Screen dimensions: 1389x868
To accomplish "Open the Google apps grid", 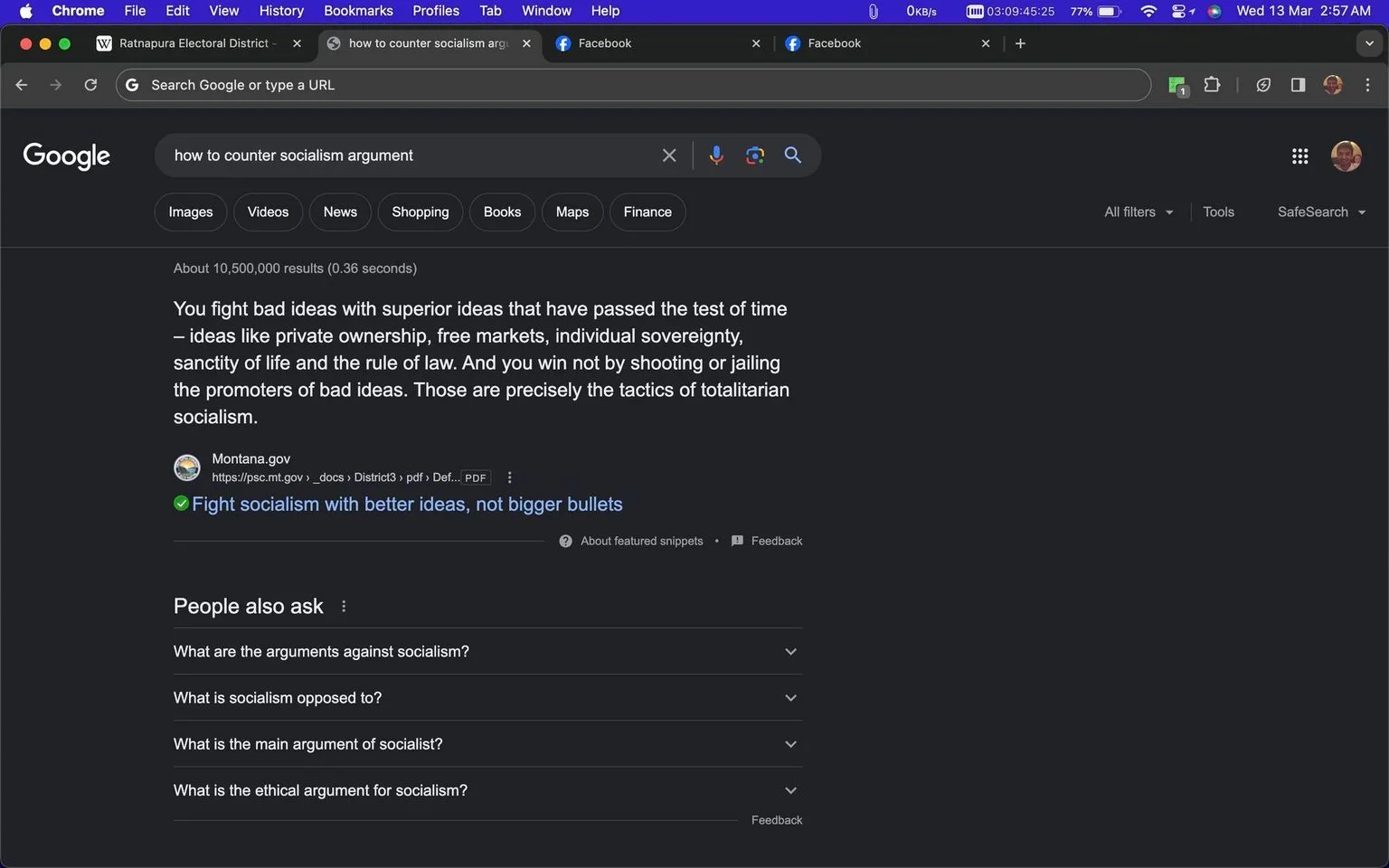I will 1300,156.
